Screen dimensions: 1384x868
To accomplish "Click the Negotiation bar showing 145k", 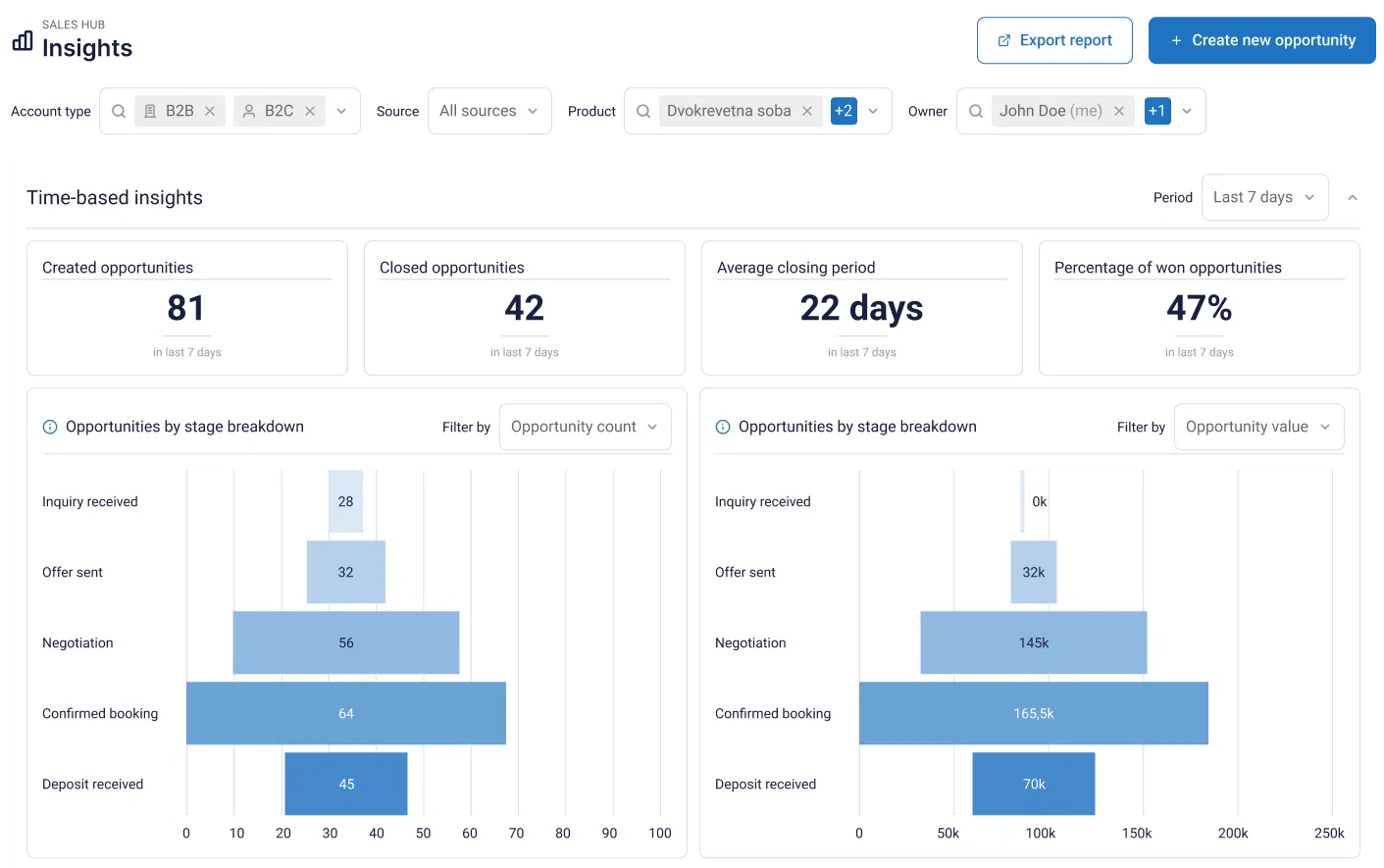I will [x=1033, y=642].
